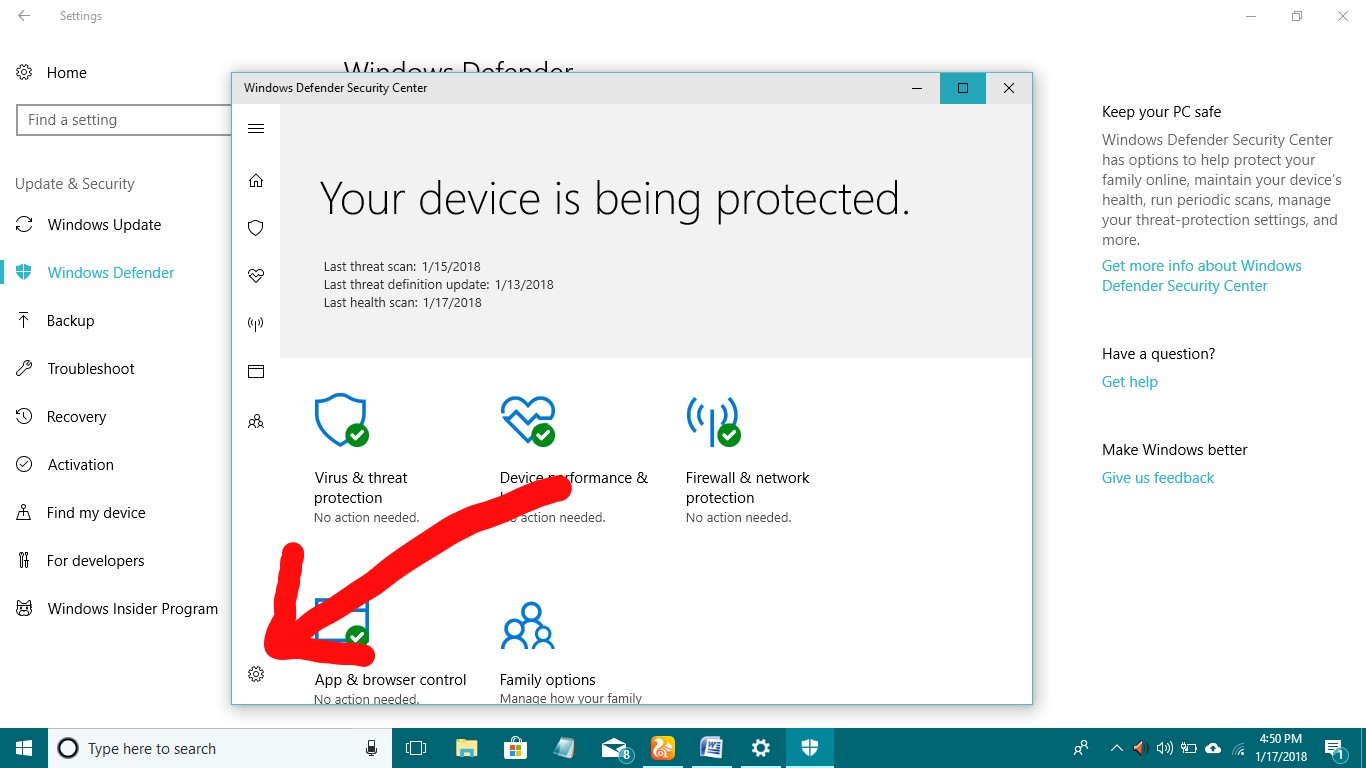Image resolution: width=1366 pixels, height=768 pixels.
Task: Click the Make Windows better heading
Action: (1175, 450)
